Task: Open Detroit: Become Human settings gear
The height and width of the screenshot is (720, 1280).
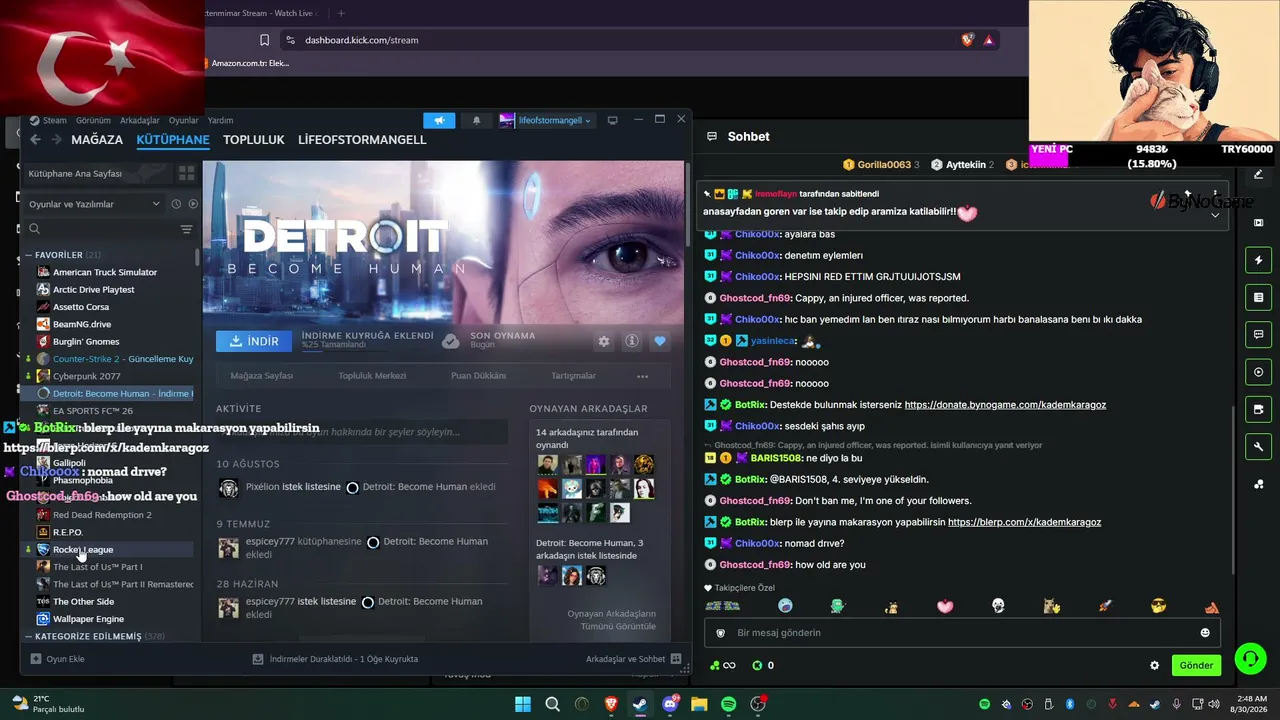Action: (604, 341)
